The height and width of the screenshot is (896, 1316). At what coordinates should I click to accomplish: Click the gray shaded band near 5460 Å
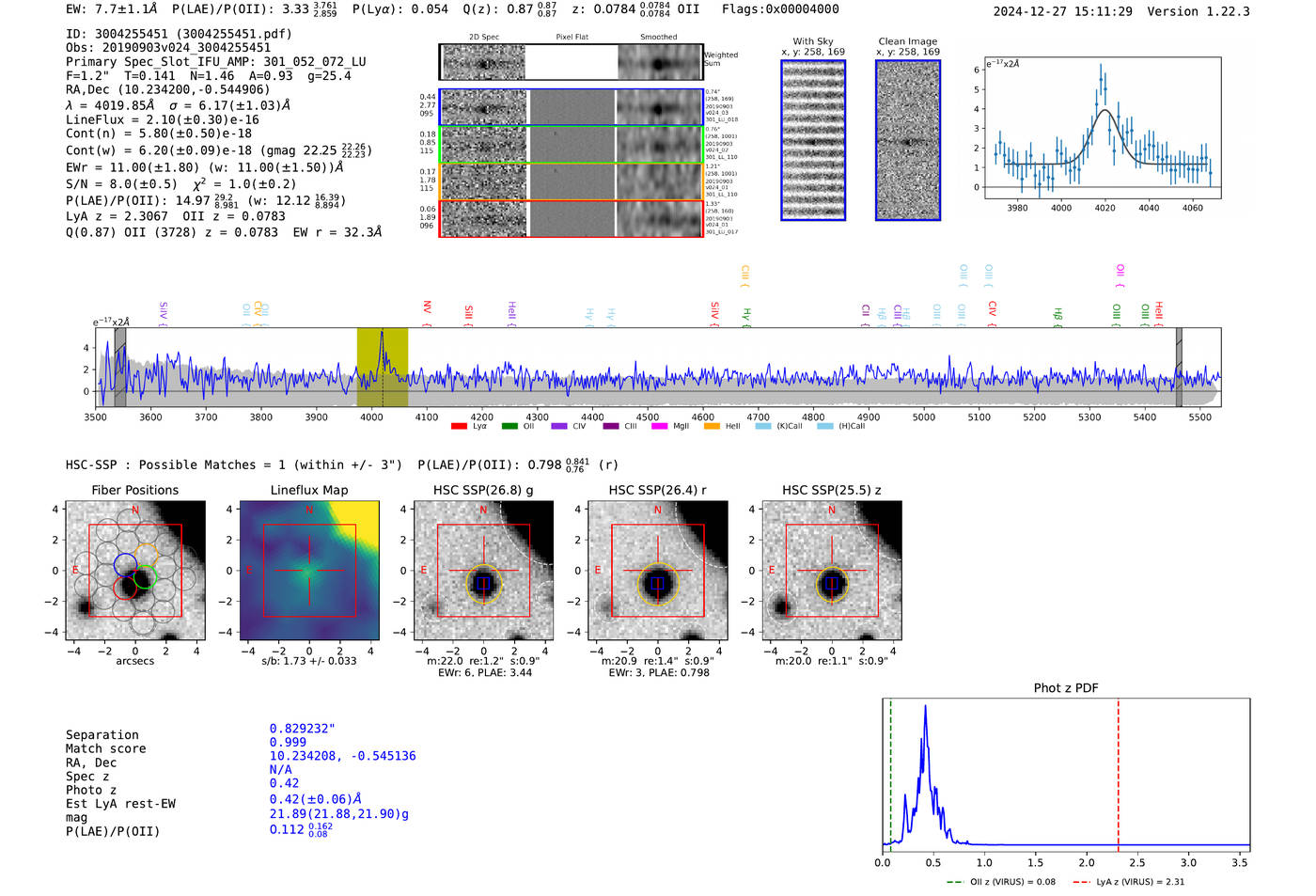pyautogui.click(x=1179, y=368)
